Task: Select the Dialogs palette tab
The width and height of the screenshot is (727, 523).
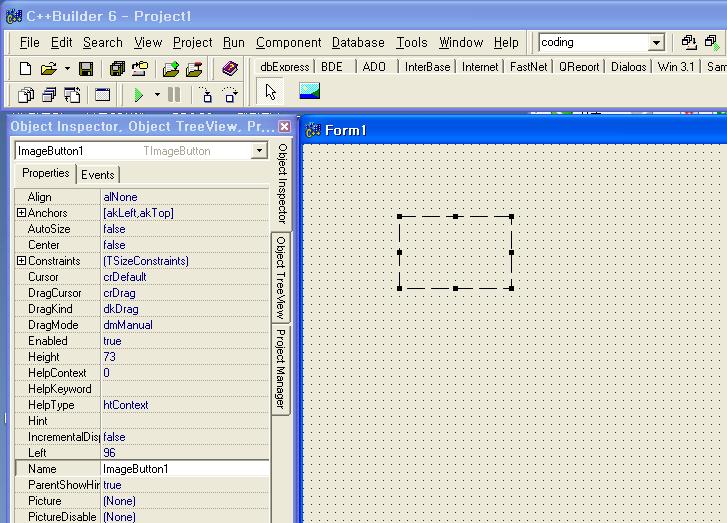Action: click(628, 67)
